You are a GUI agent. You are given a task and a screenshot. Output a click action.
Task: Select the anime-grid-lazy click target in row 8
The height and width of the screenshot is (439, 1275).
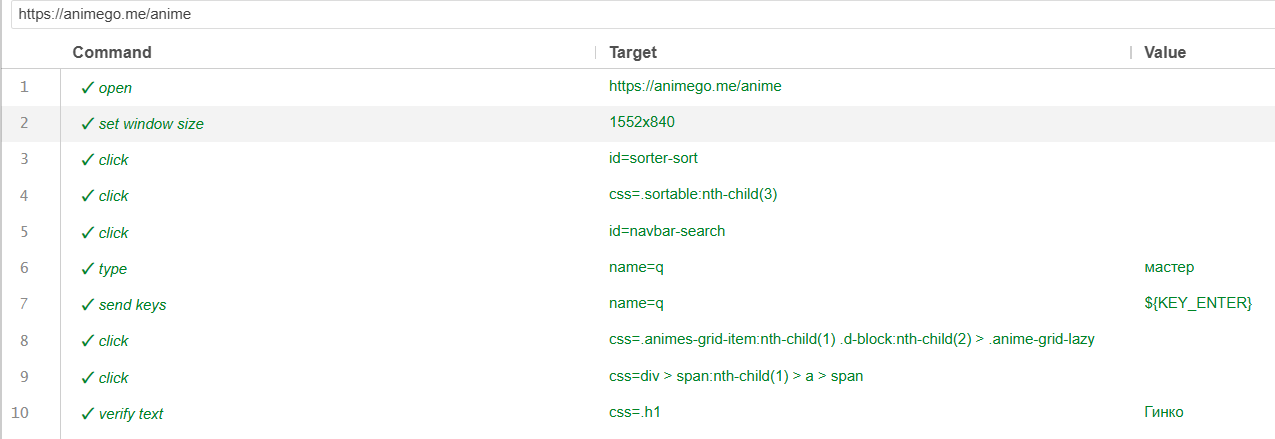[852, 339]
